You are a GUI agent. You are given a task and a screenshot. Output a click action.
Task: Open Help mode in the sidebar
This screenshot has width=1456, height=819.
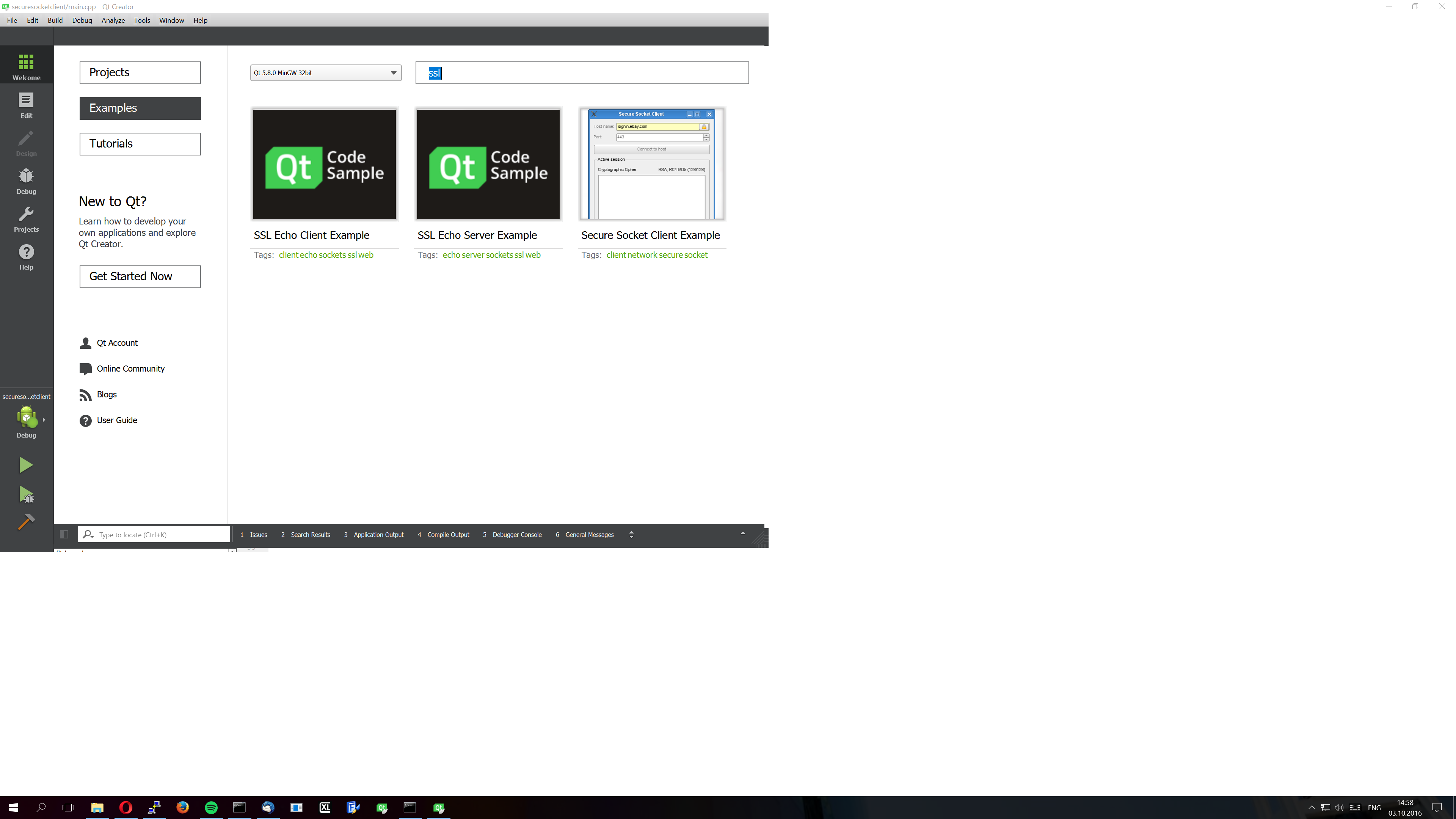click(26, 257)
